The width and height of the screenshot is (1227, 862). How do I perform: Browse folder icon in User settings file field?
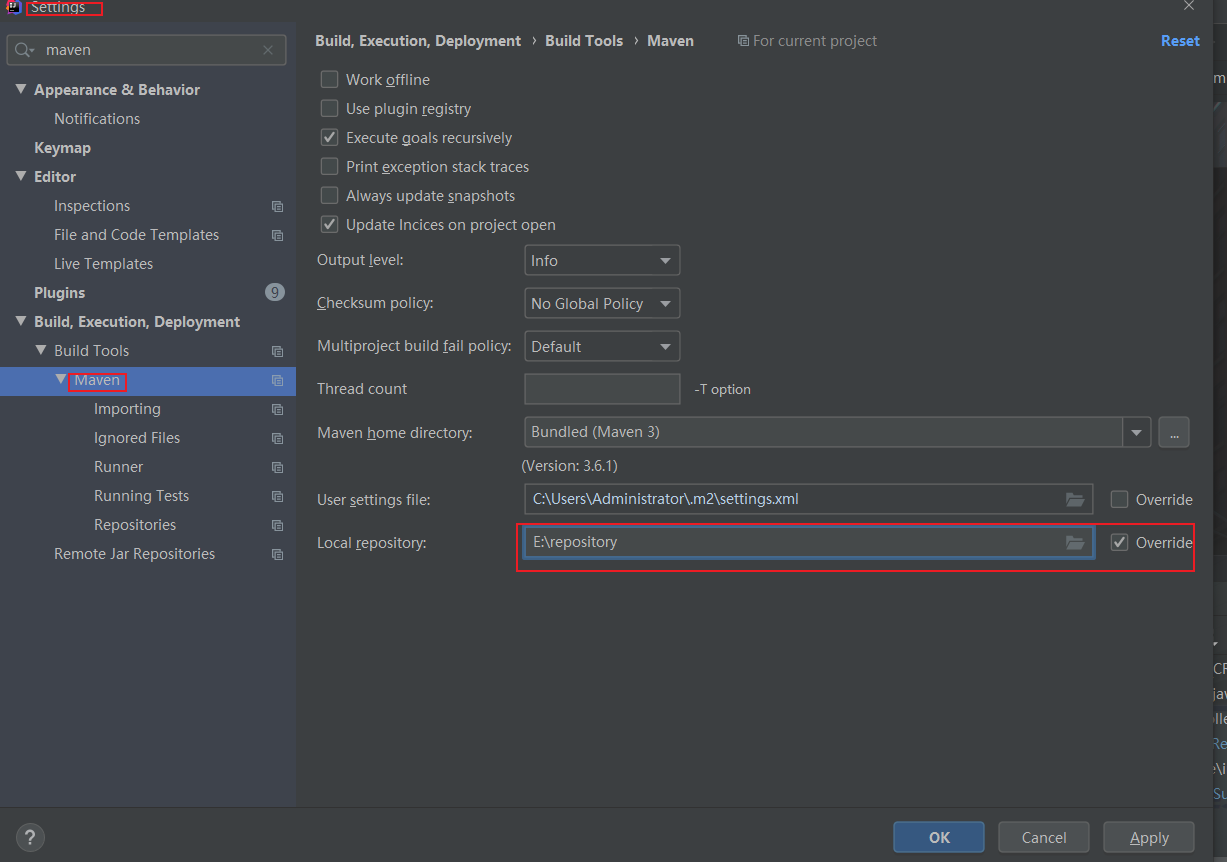(x=1075, y=499)
